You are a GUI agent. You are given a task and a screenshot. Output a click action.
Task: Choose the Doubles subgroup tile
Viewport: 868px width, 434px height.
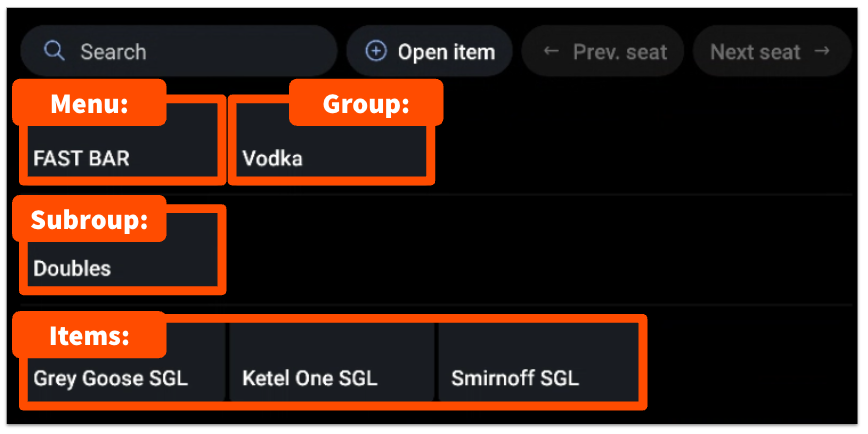(x=121, y=260)
